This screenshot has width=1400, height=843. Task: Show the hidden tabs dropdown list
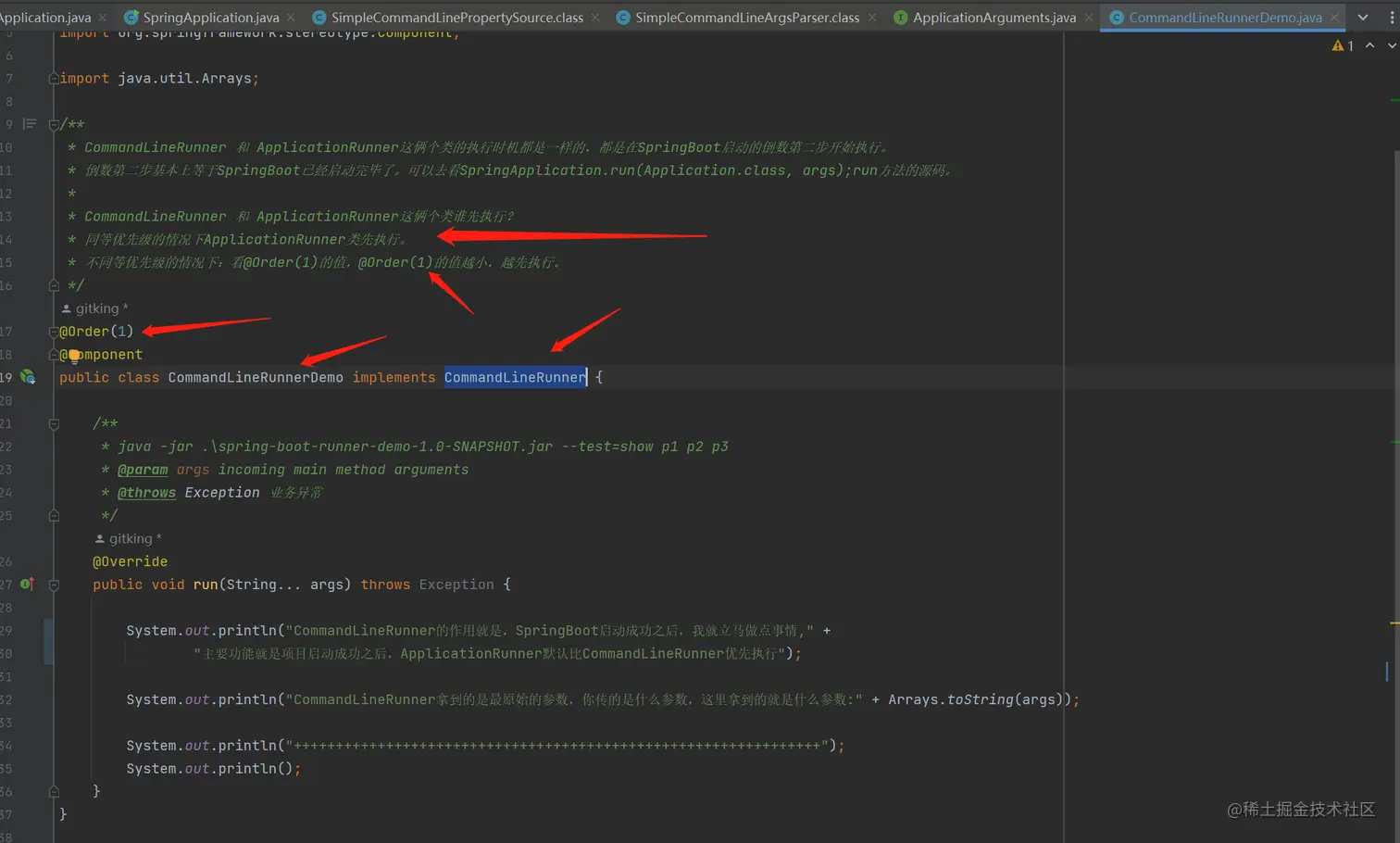pyautogui.click(x=1363, y=17)
